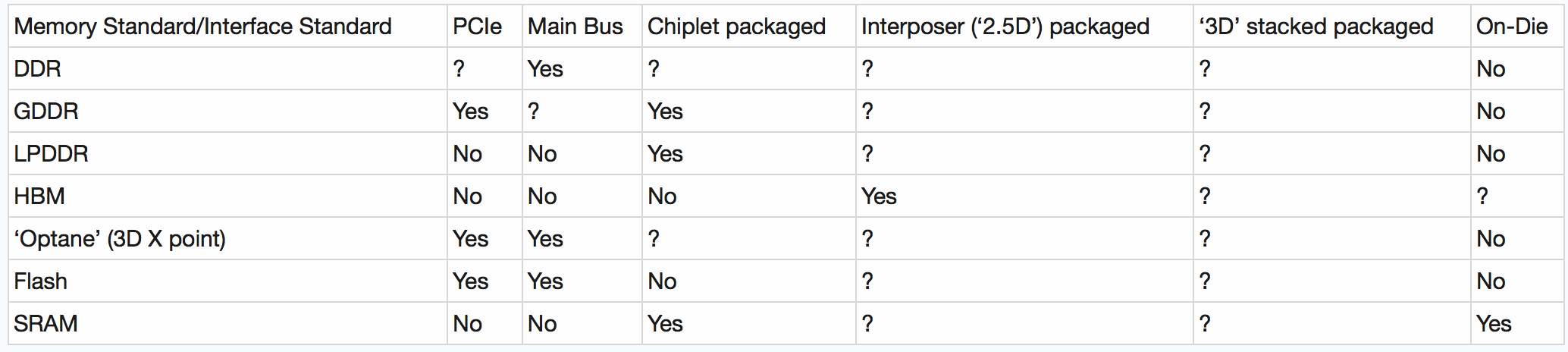The width and height of the screenshot is (1568, 352).
Task: Select the 'Chiplet packaged' column header
Action: click(x=736, y=27)
